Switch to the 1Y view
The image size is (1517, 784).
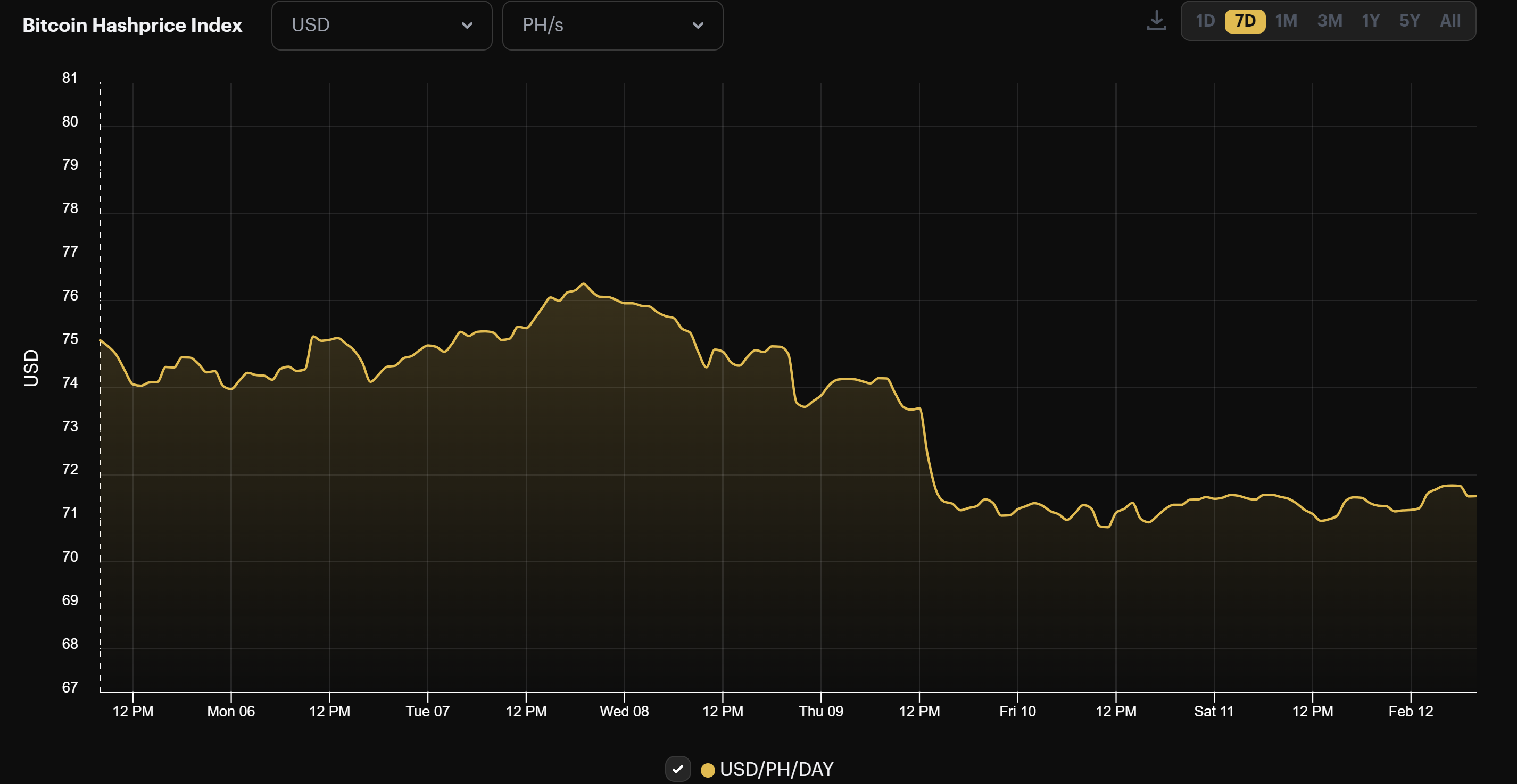coord(1370,21)
